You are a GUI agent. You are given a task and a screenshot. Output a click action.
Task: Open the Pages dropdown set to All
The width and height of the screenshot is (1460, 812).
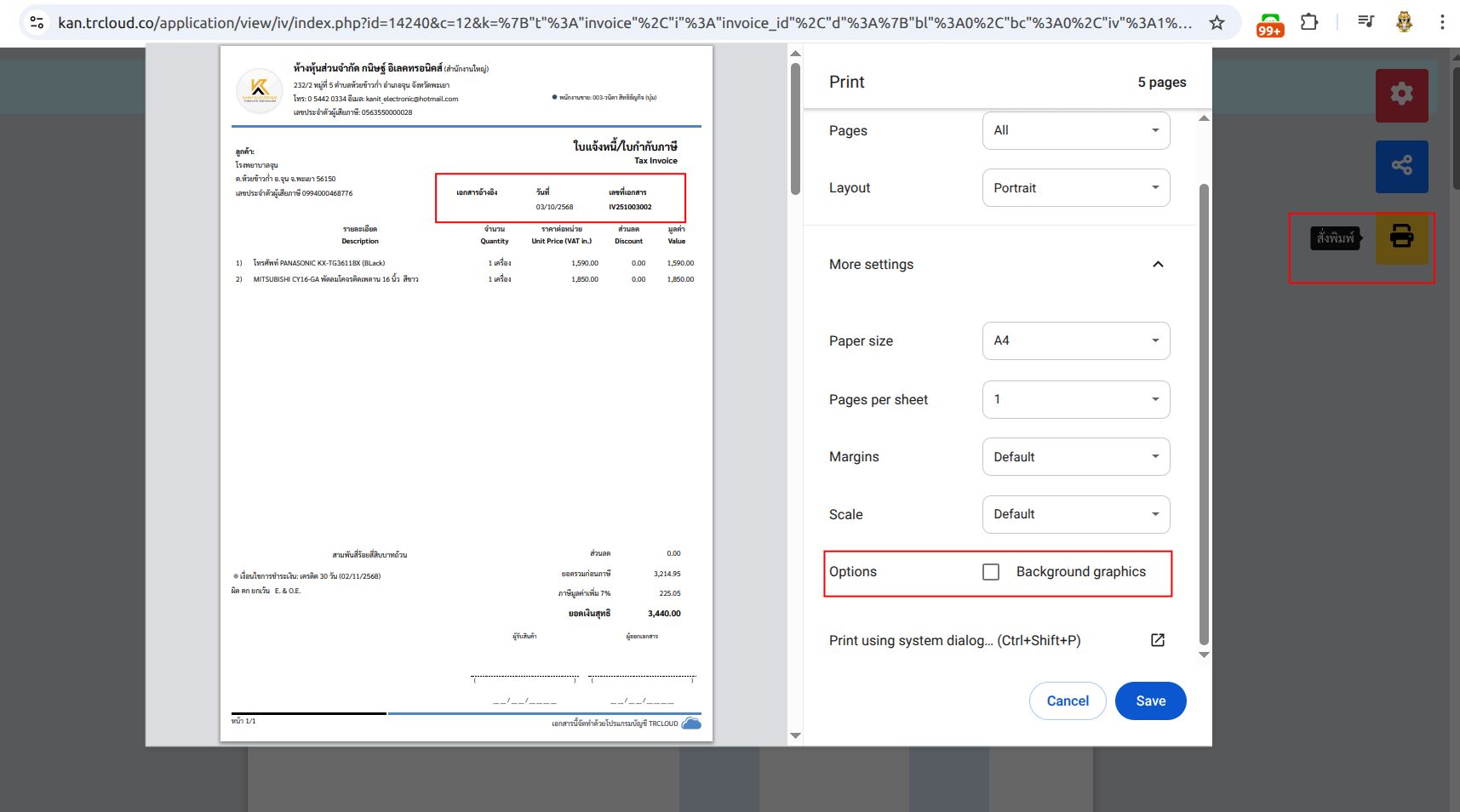pos(1076,130)
